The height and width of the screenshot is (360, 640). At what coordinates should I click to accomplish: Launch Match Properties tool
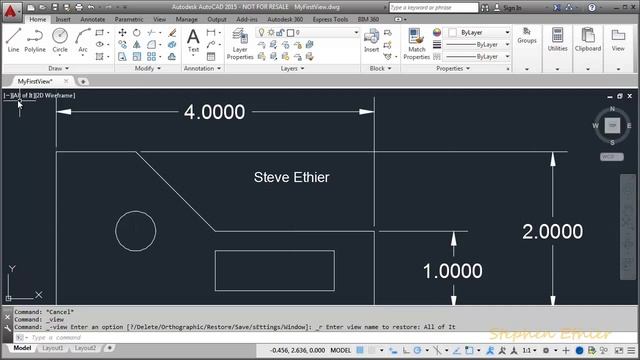pos(416,44)
